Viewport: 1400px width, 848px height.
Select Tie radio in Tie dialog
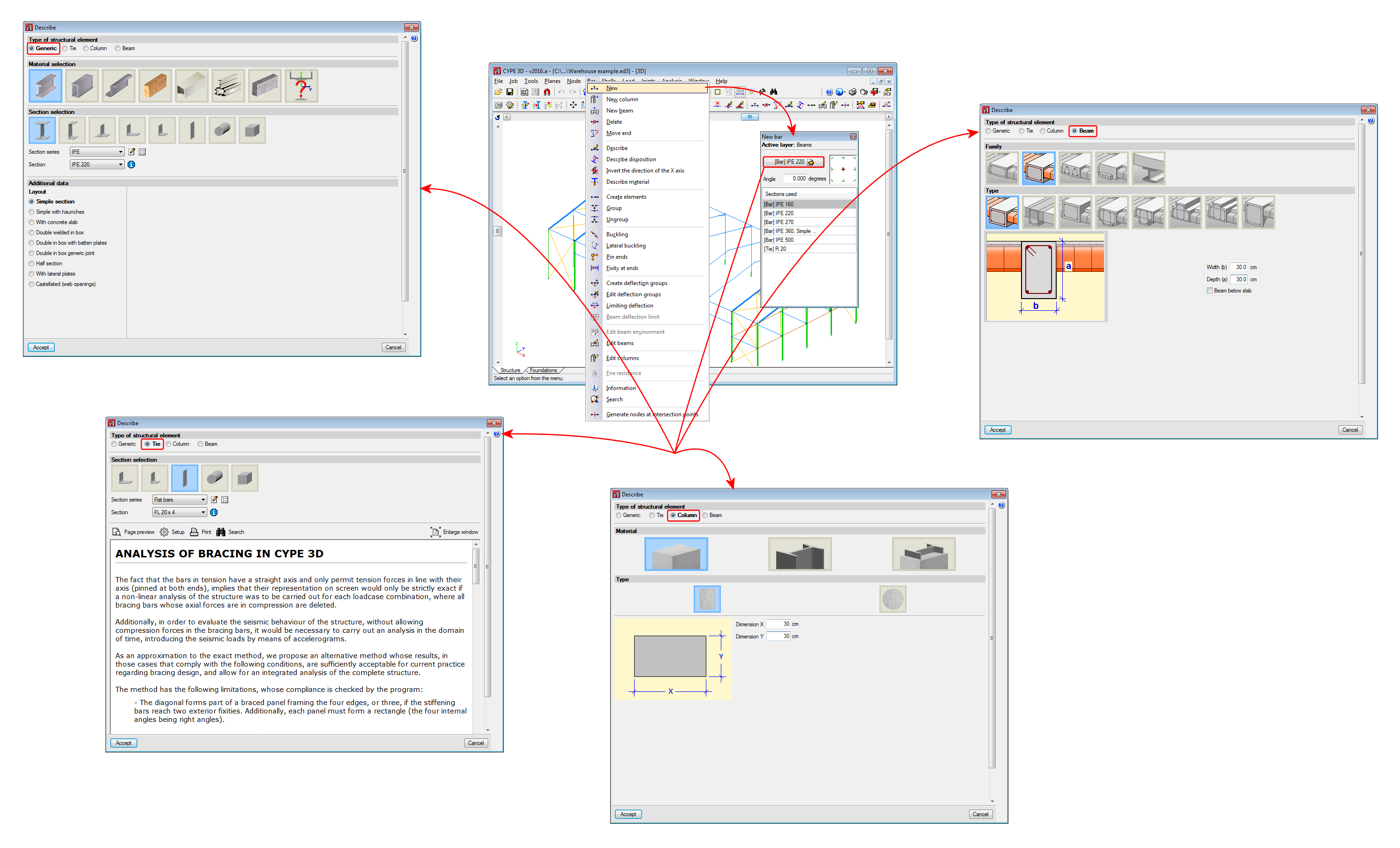click(x=147, y=444)
